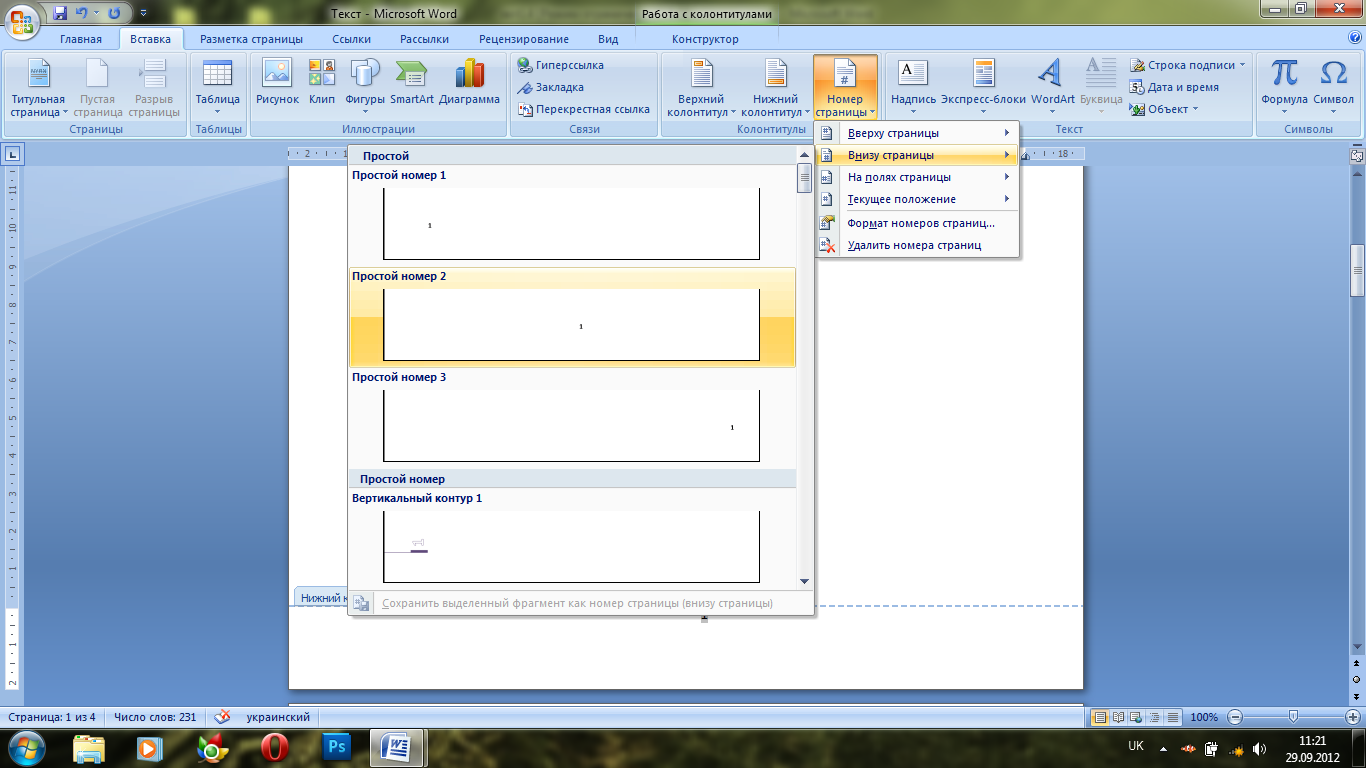Viewport: 1366px width, 768px height.
Task: Insert a Диаграмма chart
Action: click(x=469, y=82)
